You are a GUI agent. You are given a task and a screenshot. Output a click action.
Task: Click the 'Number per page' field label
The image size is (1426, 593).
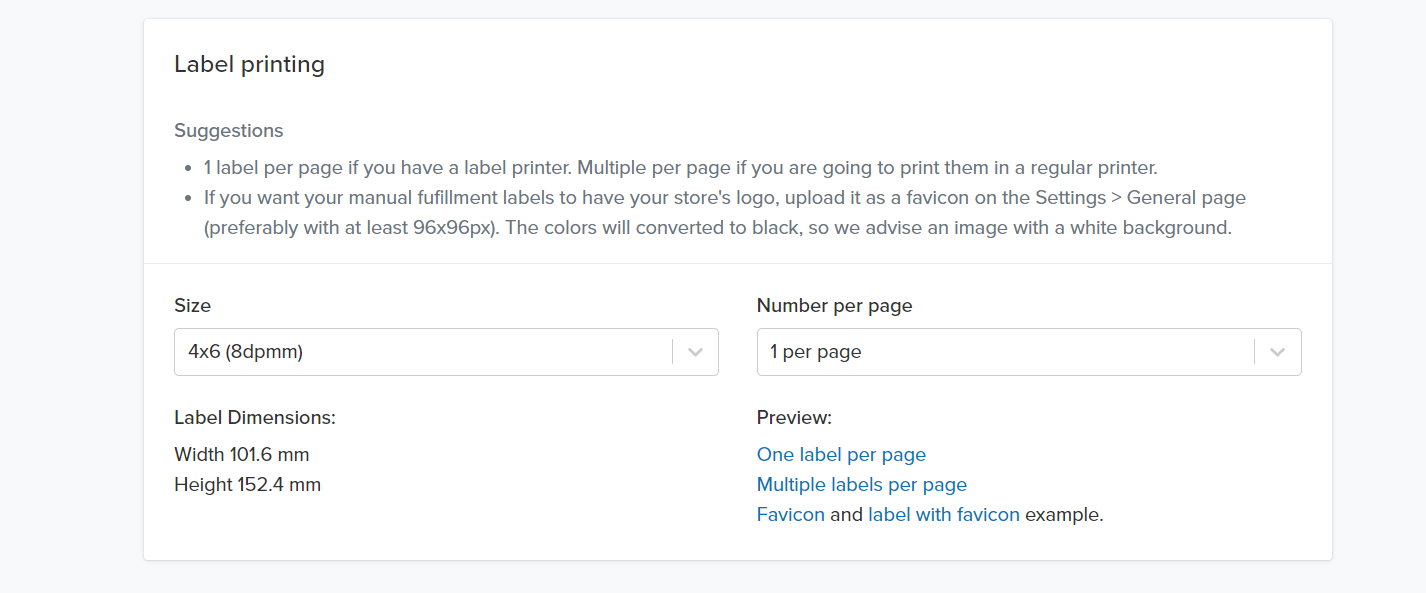point(834,306)
